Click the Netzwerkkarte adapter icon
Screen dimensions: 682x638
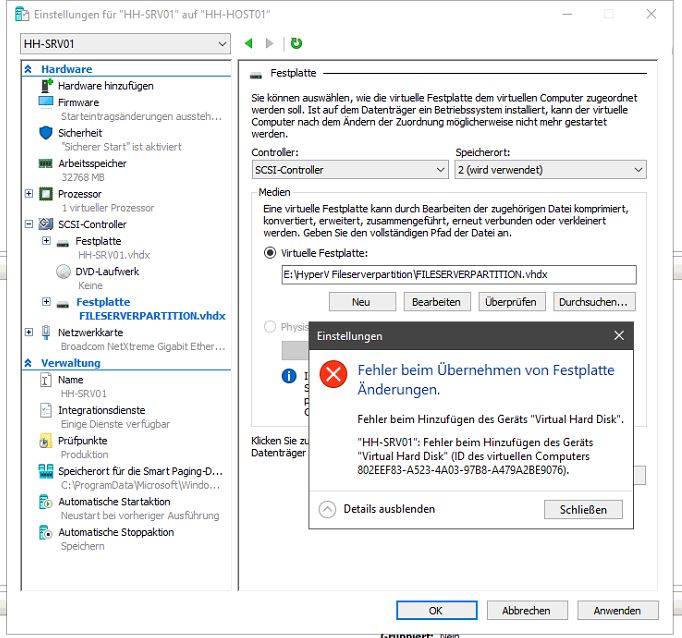(46, 333)
